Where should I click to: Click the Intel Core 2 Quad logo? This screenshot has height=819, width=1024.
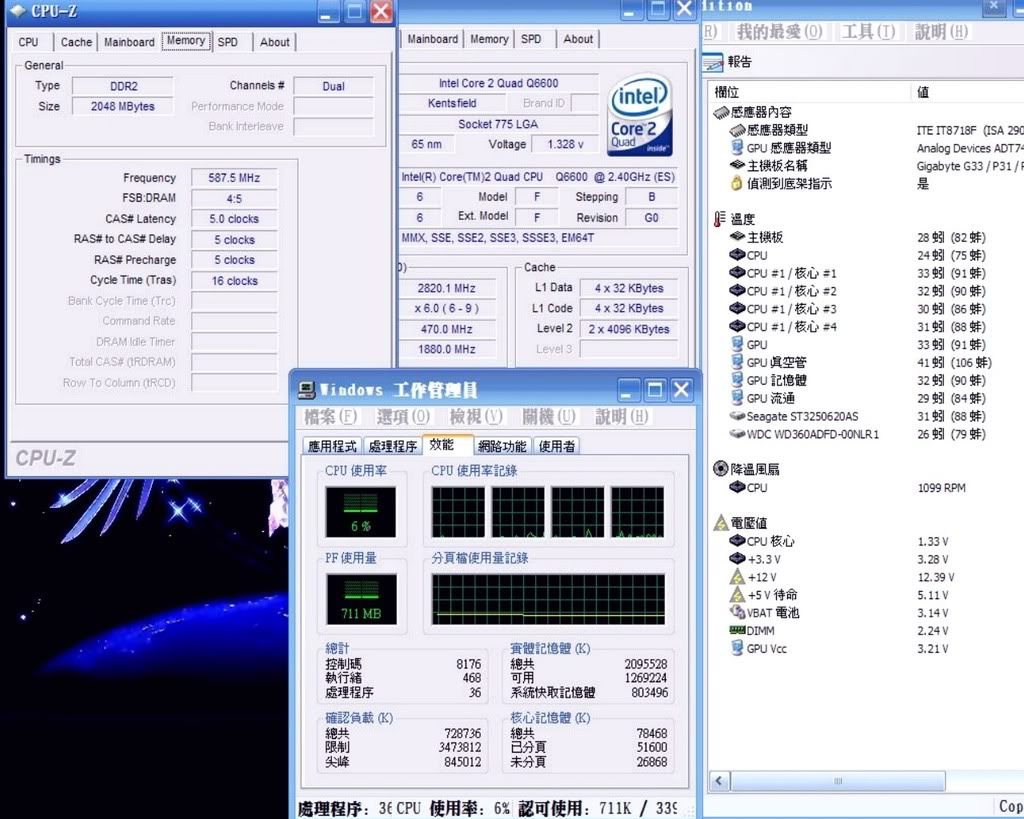pyautogui.click(x=639, y=114)
